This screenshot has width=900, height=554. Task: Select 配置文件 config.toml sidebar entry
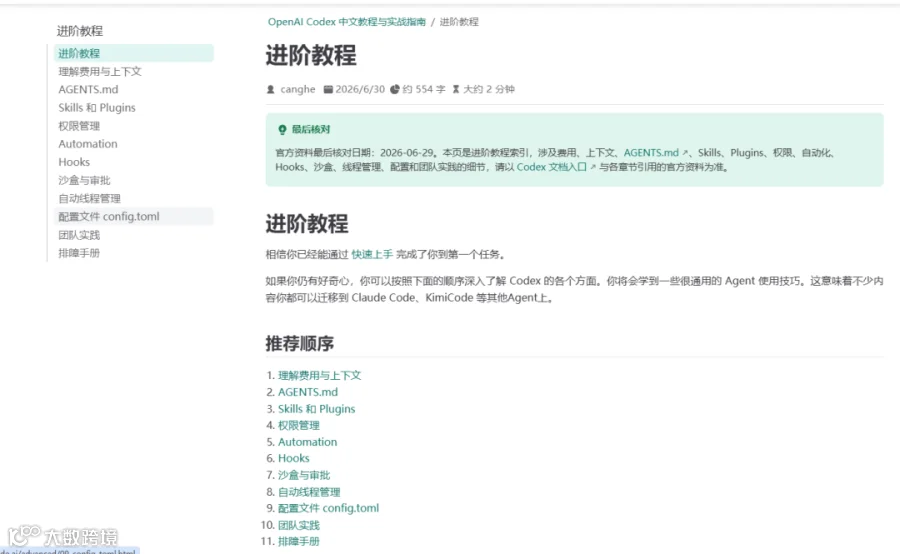tap(134, 216)
